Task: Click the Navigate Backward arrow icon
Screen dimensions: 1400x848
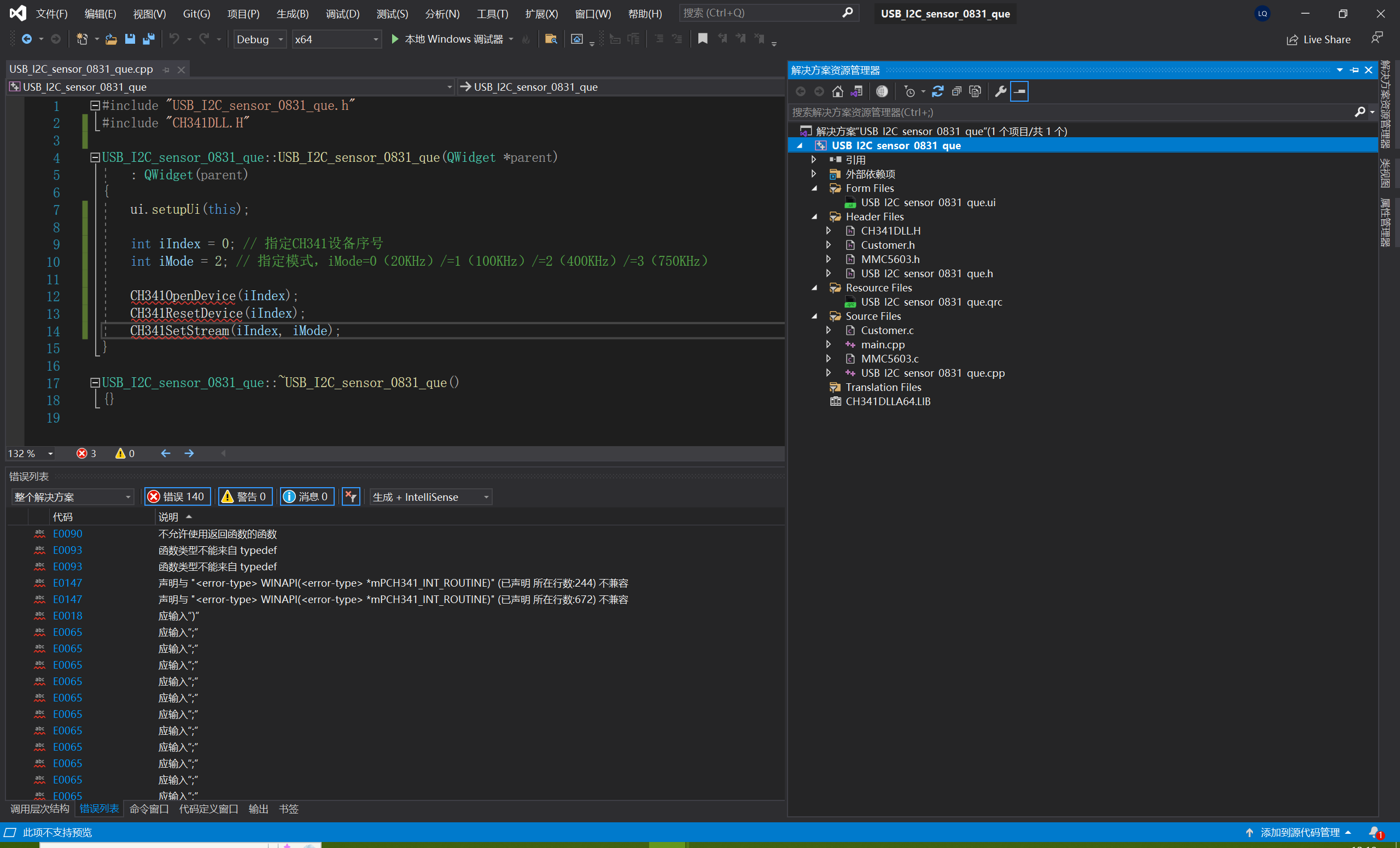Action: 27,39
